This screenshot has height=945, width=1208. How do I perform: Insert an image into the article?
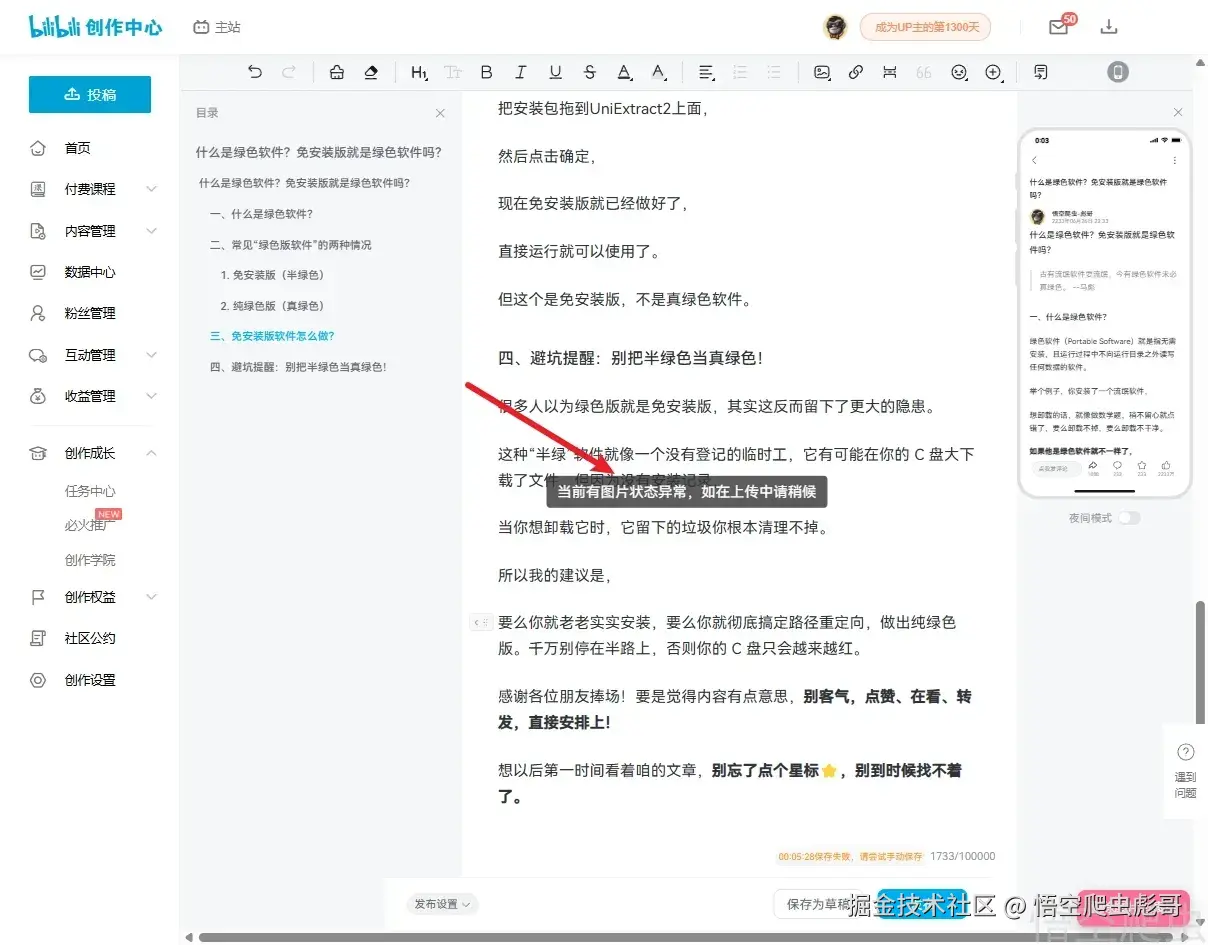pos(822,72)
